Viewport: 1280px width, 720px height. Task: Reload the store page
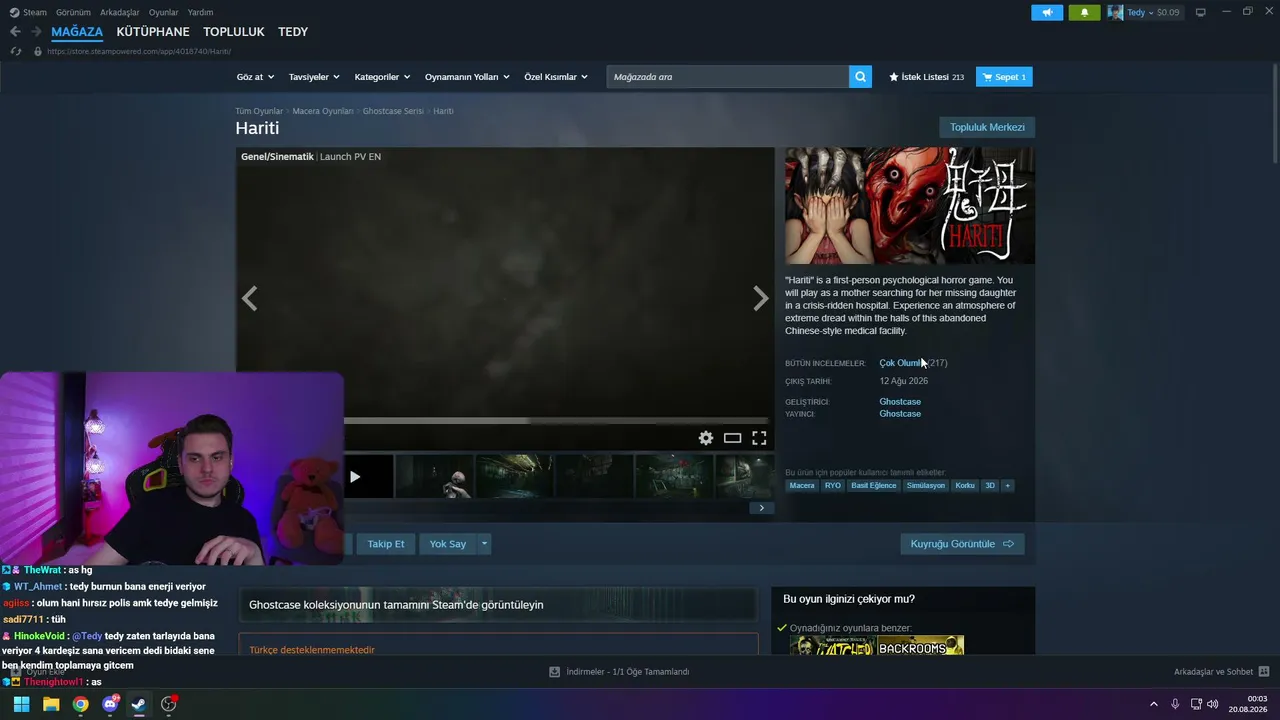[15, 51]
